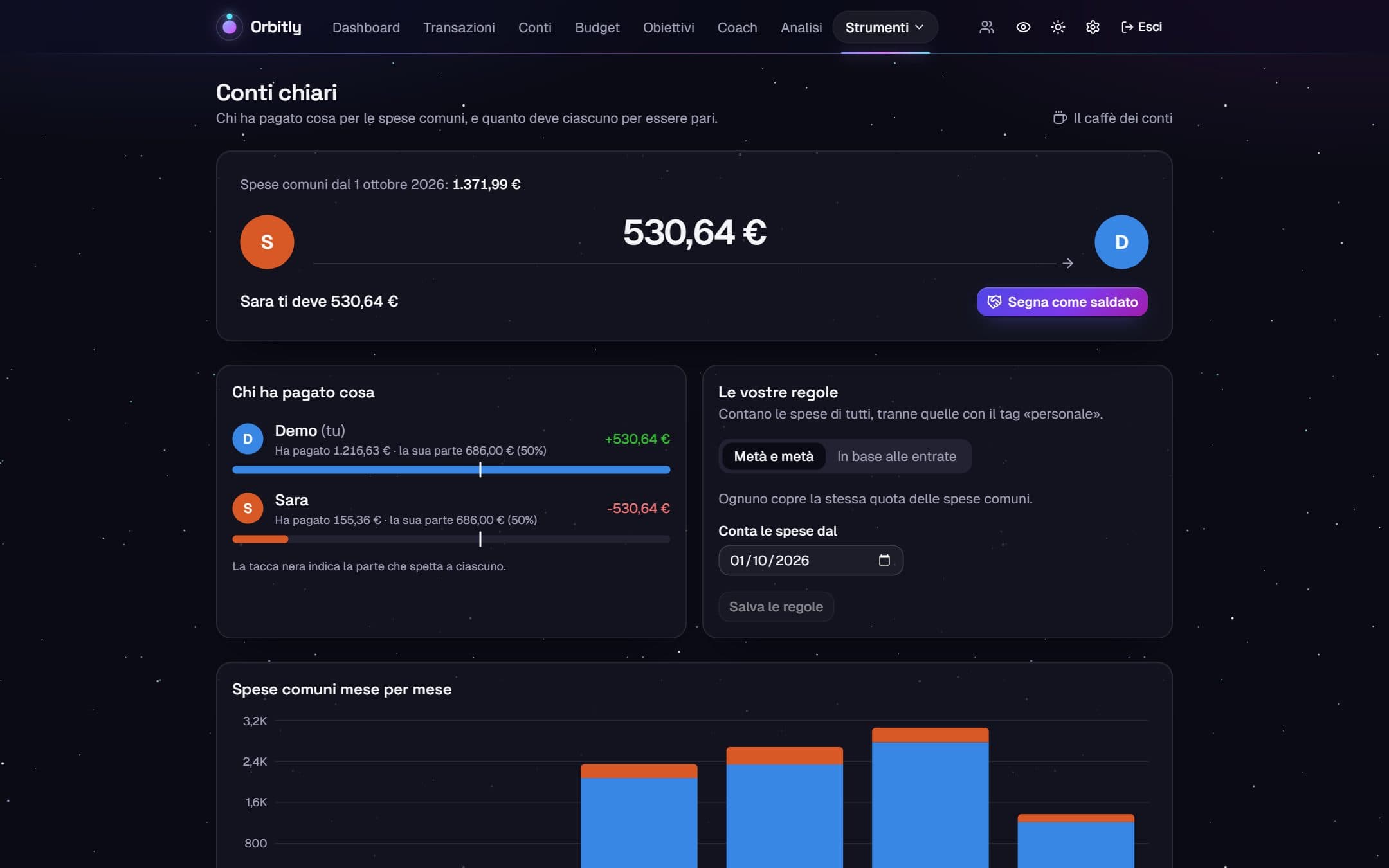Click Demo's blue payment progress bar
1389x868 pixels.
pyautogui.click(x=451, y=469)
